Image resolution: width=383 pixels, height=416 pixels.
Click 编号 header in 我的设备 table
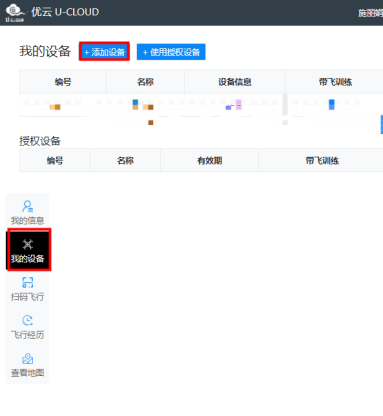click(x=63, y=82)
